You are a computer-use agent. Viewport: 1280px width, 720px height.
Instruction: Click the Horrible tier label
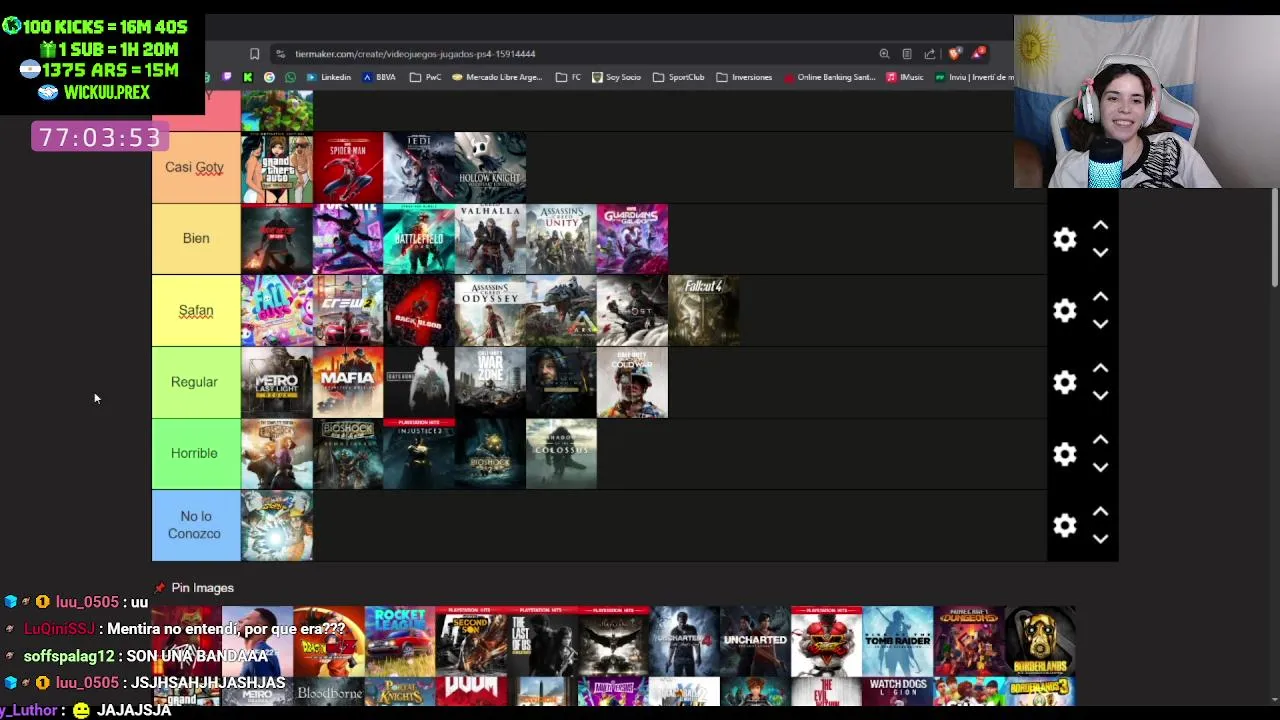(195, 453)
